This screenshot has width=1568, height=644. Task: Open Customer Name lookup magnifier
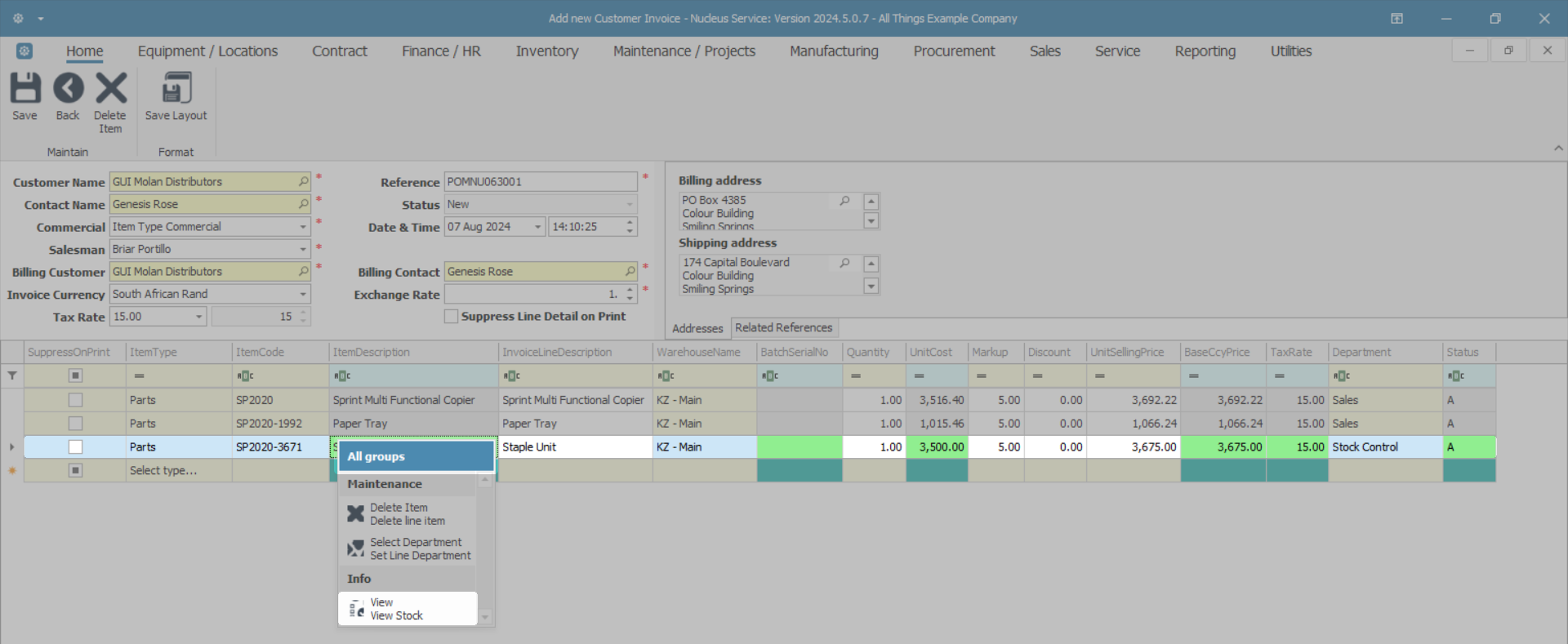[303, 181]
